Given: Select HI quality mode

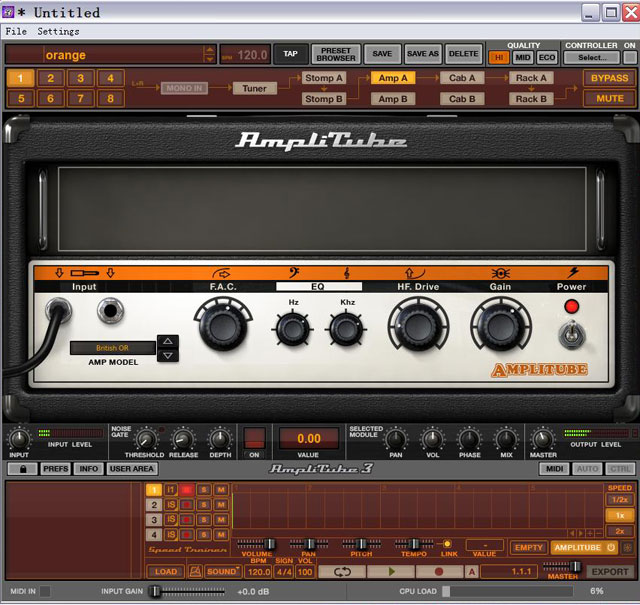Looking at the screenshot, I should (499, 58).
